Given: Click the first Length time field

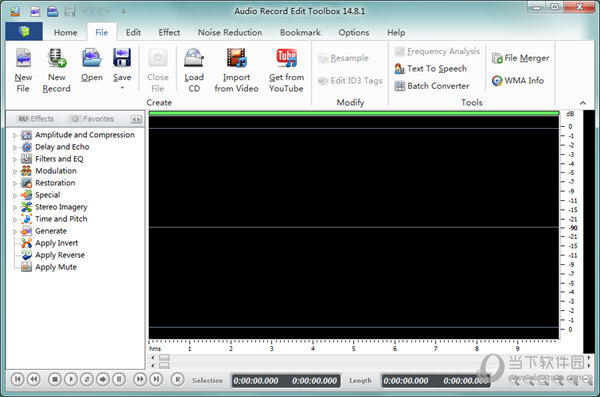Looking at the screenshot, I should tap(406, 381).
